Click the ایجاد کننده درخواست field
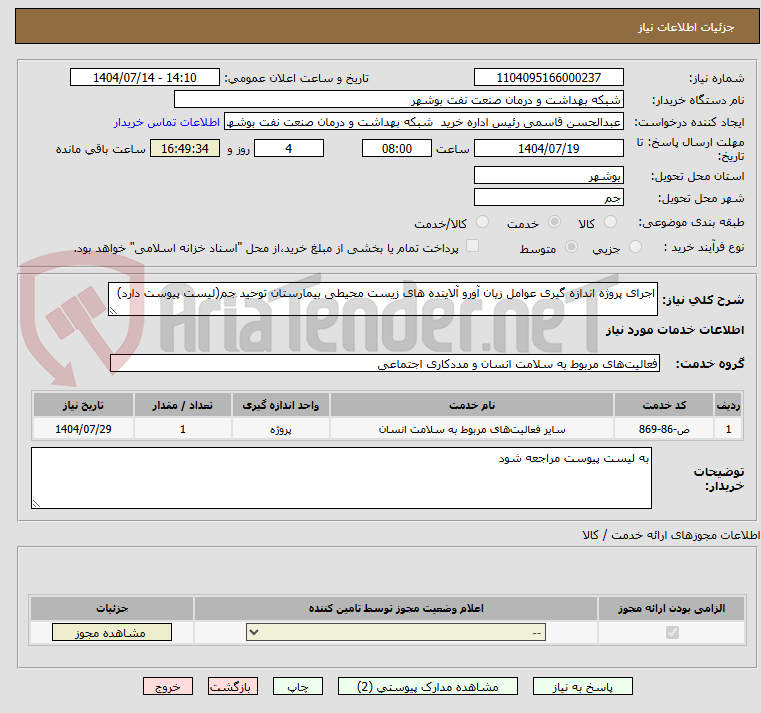The image size is (761, 713). click(423, 122)
